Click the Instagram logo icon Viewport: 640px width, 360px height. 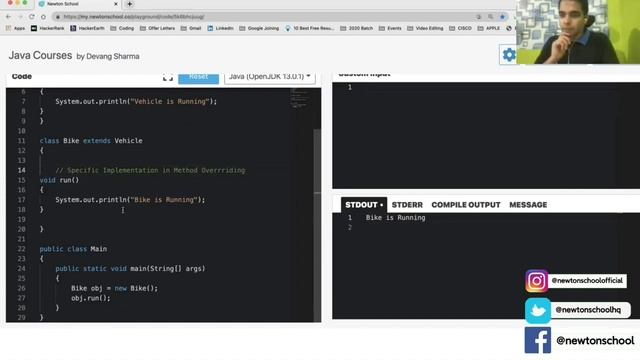point(536,281)
